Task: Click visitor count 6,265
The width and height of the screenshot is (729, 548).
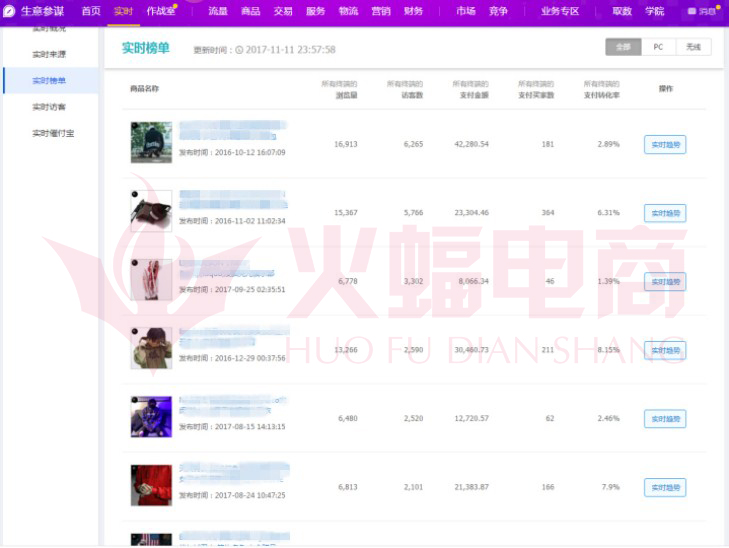Action: [x=413, y=144]
